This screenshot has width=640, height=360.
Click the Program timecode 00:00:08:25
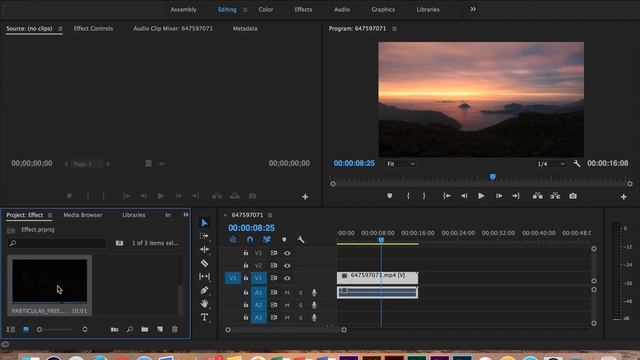(354, 163)
